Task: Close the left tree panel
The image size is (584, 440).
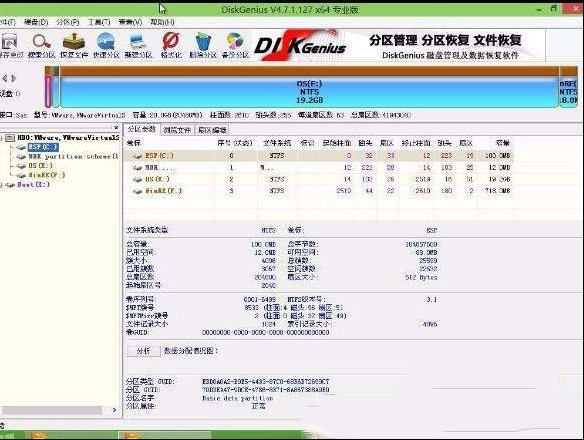Action: click(x=117, y=127)
